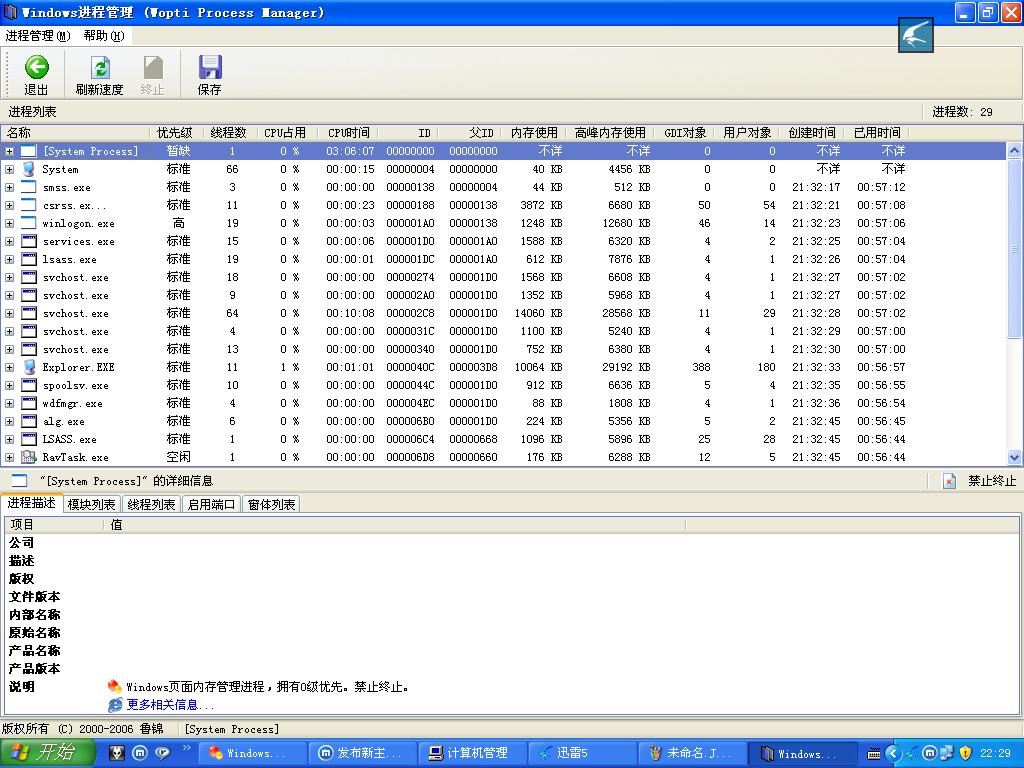Viewport: 1024px width, 768px height.
Task: Select the LSASS.exe row with ID 000006C4
Action: click(x=503, y=440)
